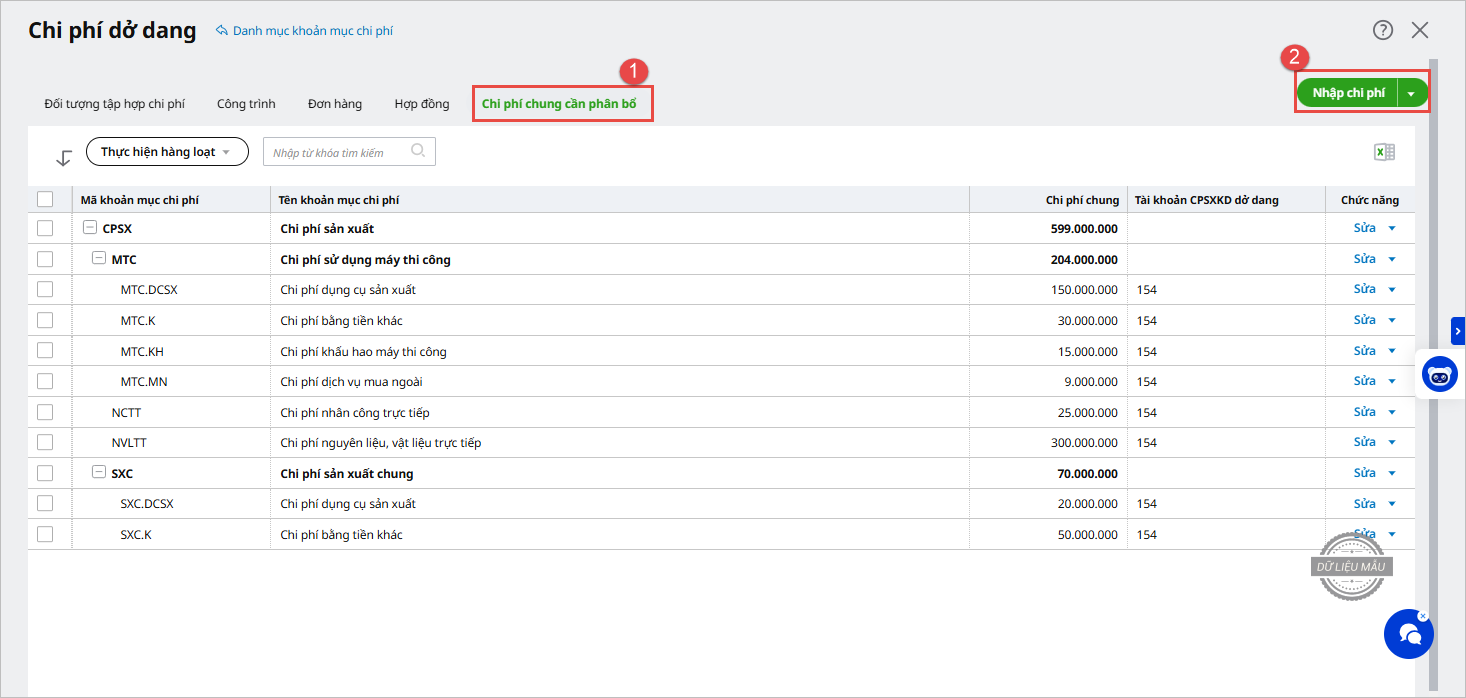Open the Nhập chi phí dropdown arrow
1466x698 pixels.
point(1411,93)
